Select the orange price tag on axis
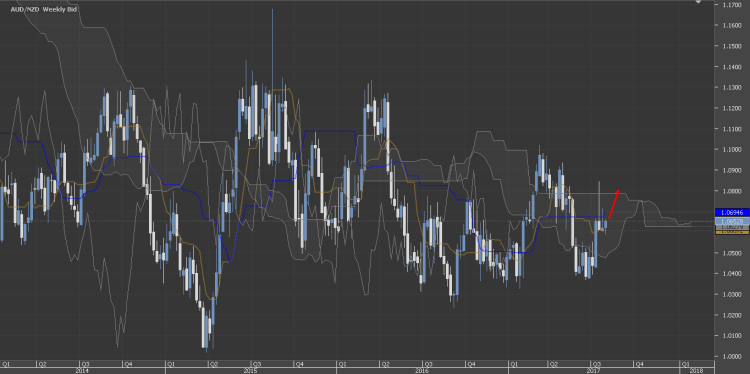 point(731,231)
